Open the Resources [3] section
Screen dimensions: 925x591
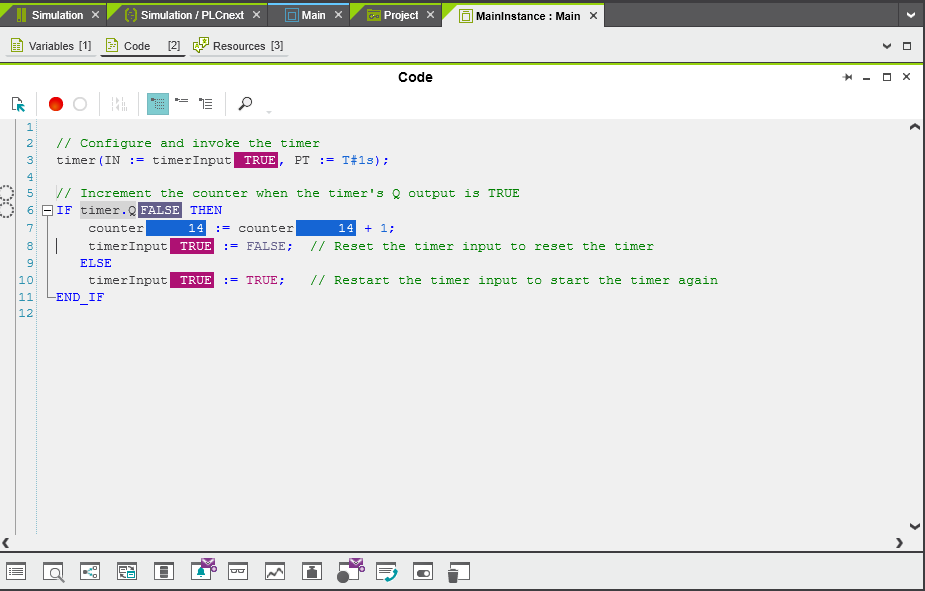coord(238,46)
